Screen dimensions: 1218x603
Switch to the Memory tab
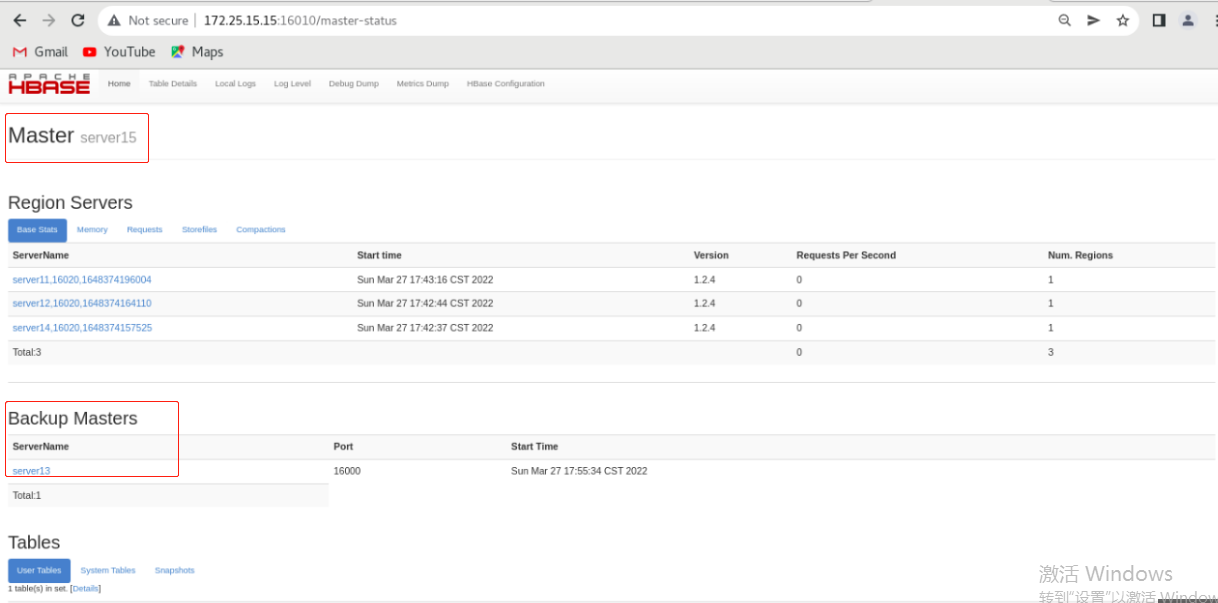click(x=92, y=230)
